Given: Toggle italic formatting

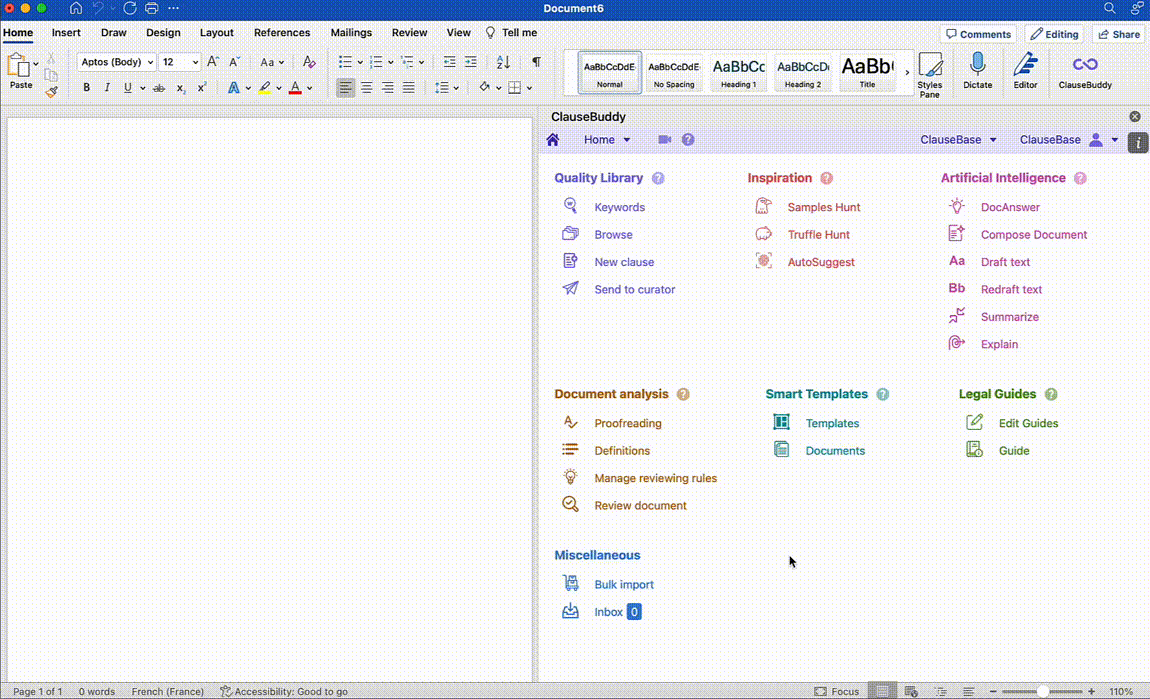Looking at the screenshot, I should [x=106, y=87].
